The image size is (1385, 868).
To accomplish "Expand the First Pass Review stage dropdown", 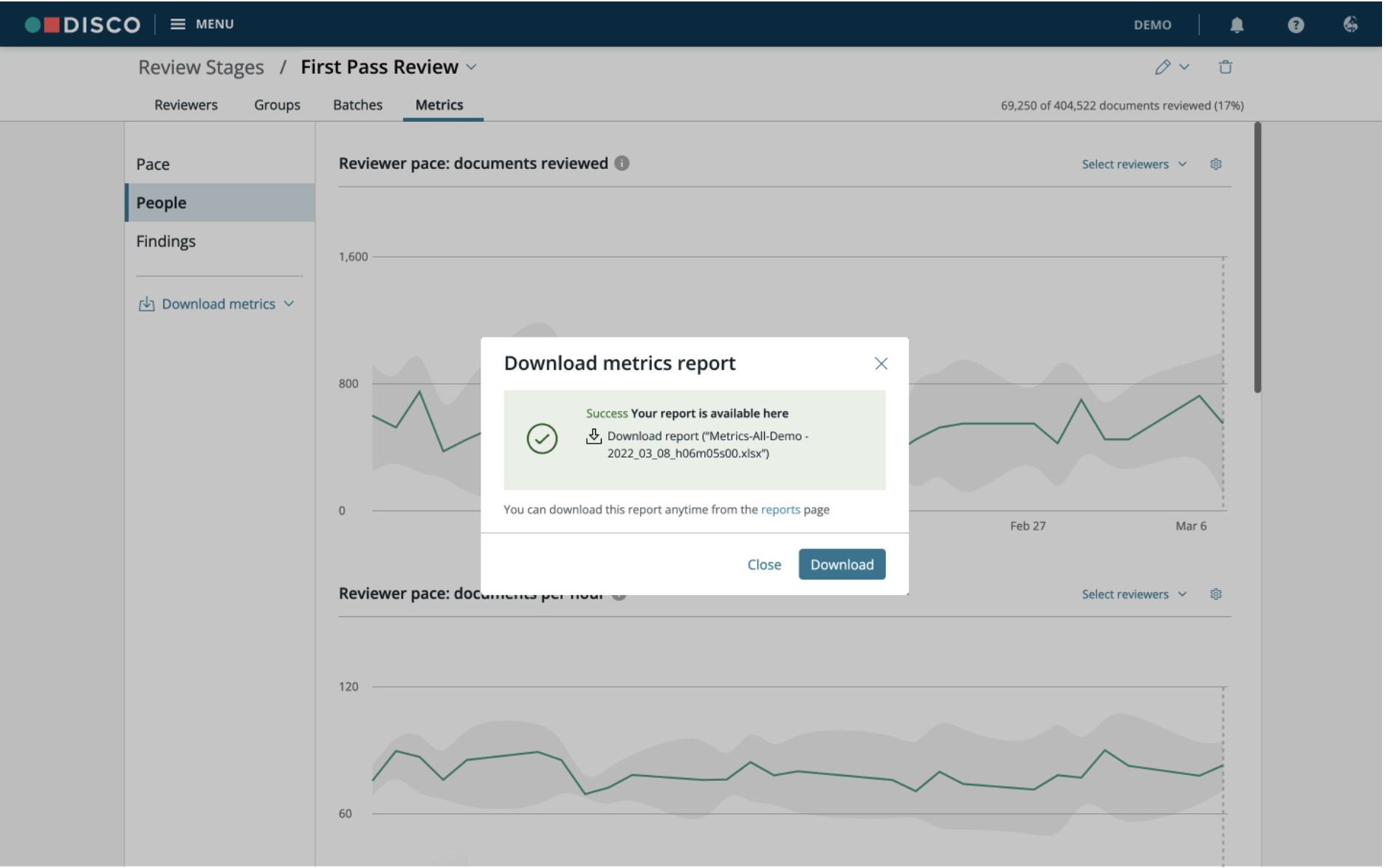I will [472, 68].
